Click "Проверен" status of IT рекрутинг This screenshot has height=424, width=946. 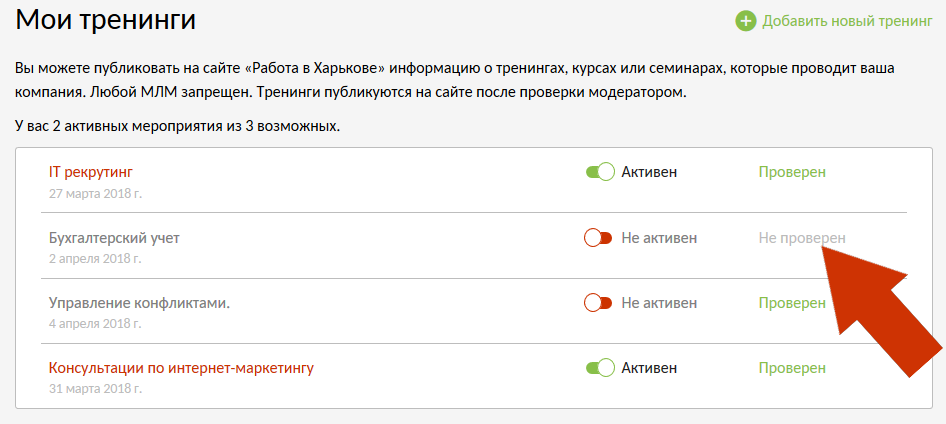point(792,172)
